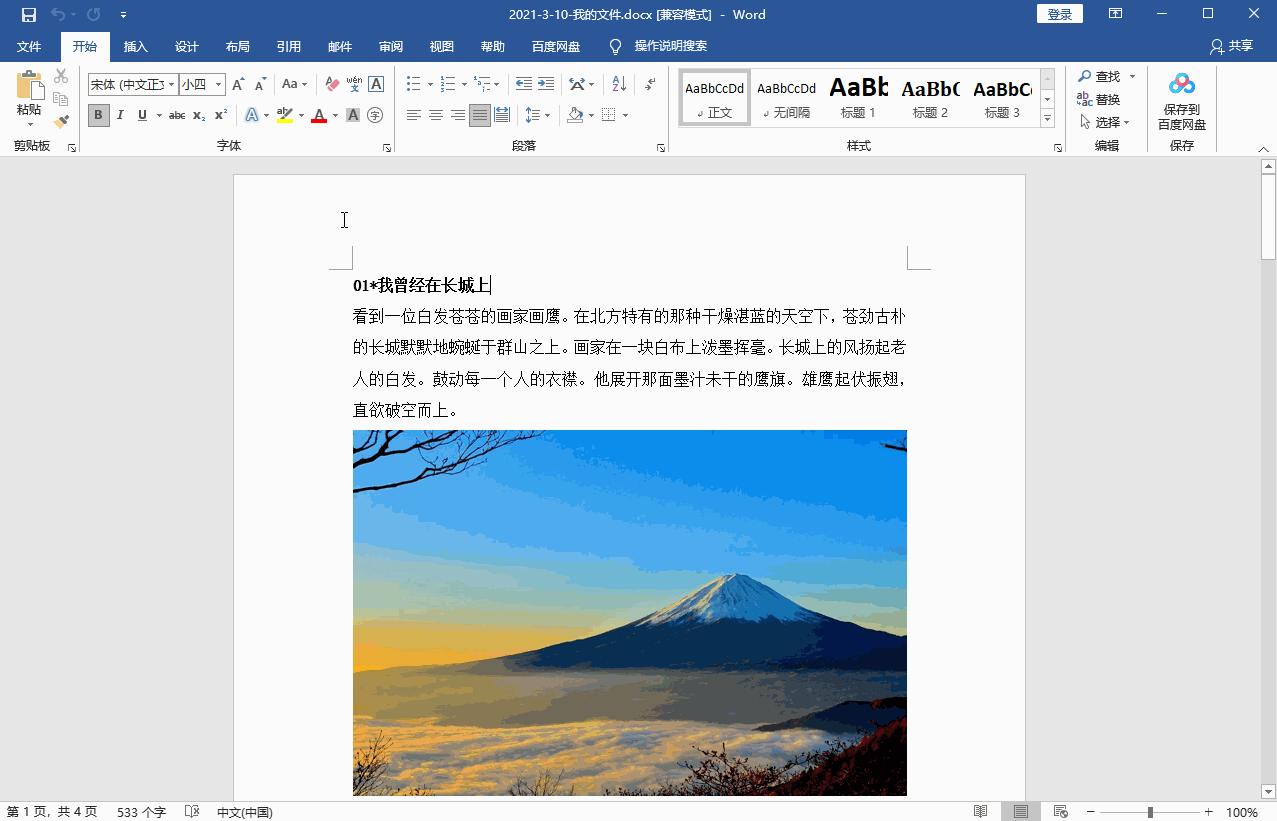
Task: Switch to the 插入 ribbon tab
Action: coord(136,46)
